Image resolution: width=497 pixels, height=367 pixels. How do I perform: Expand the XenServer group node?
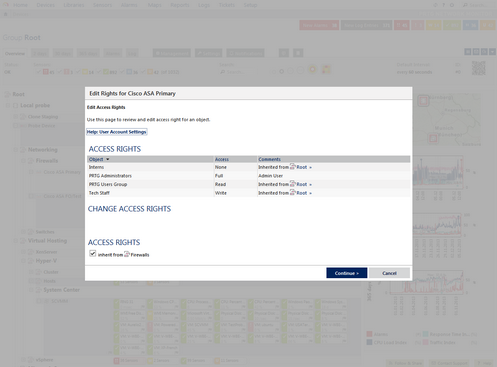click(23, 252)
